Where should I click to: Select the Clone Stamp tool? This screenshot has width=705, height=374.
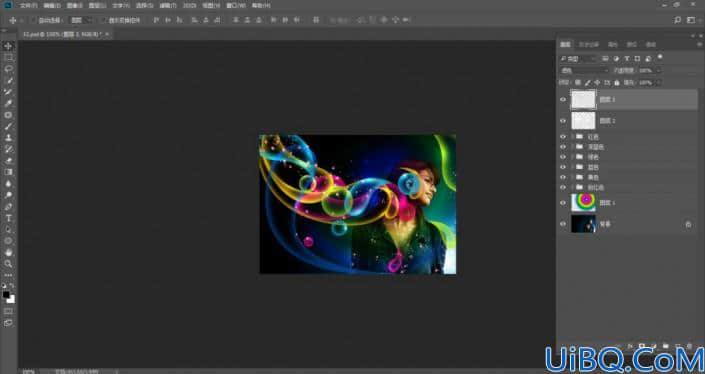8,138
